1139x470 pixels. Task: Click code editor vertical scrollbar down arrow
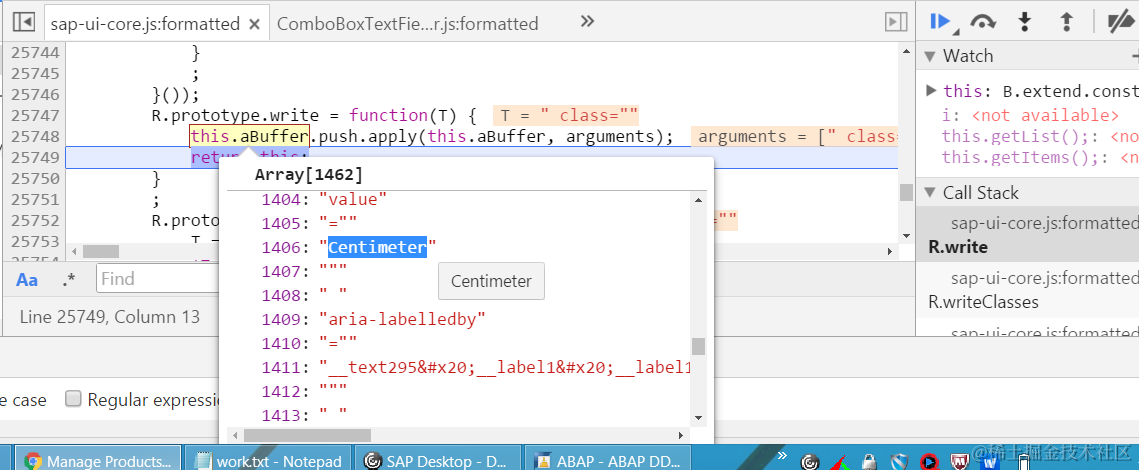coord(906,236)
